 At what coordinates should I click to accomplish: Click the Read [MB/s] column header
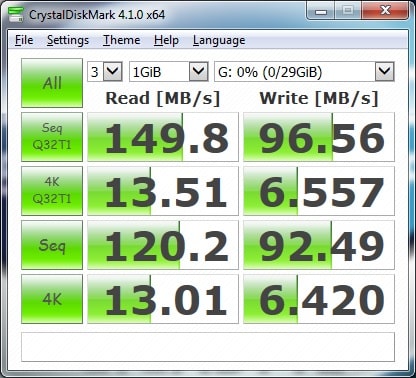[x=163, y=98]
